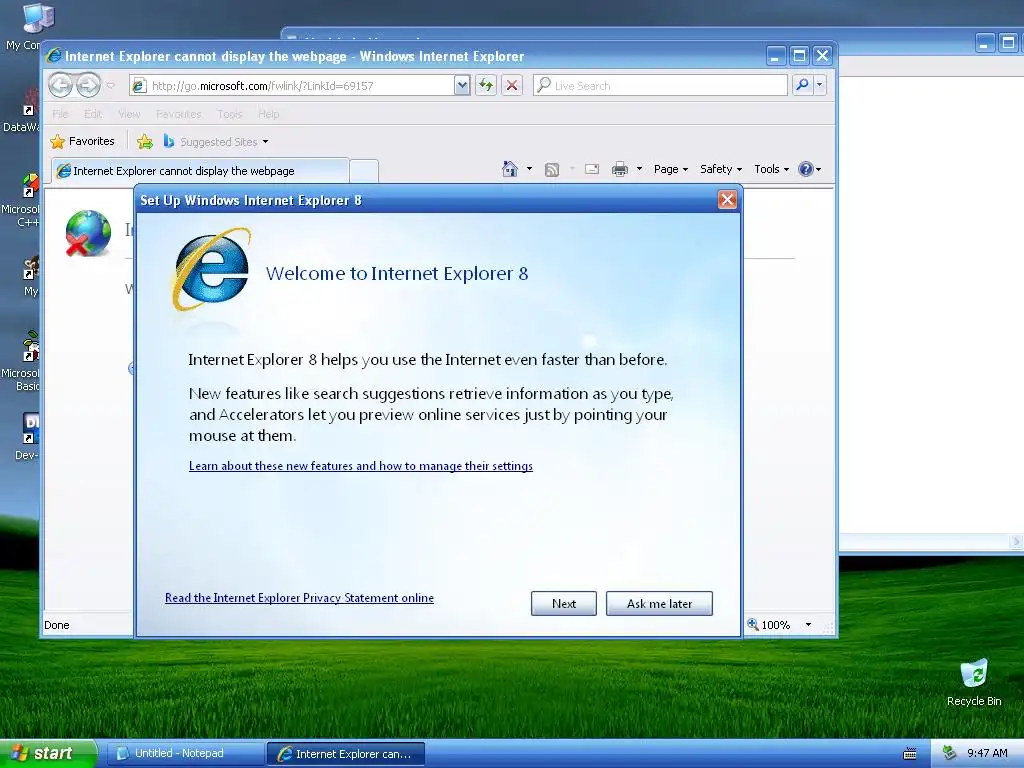Click the Ask me later button

659,603
